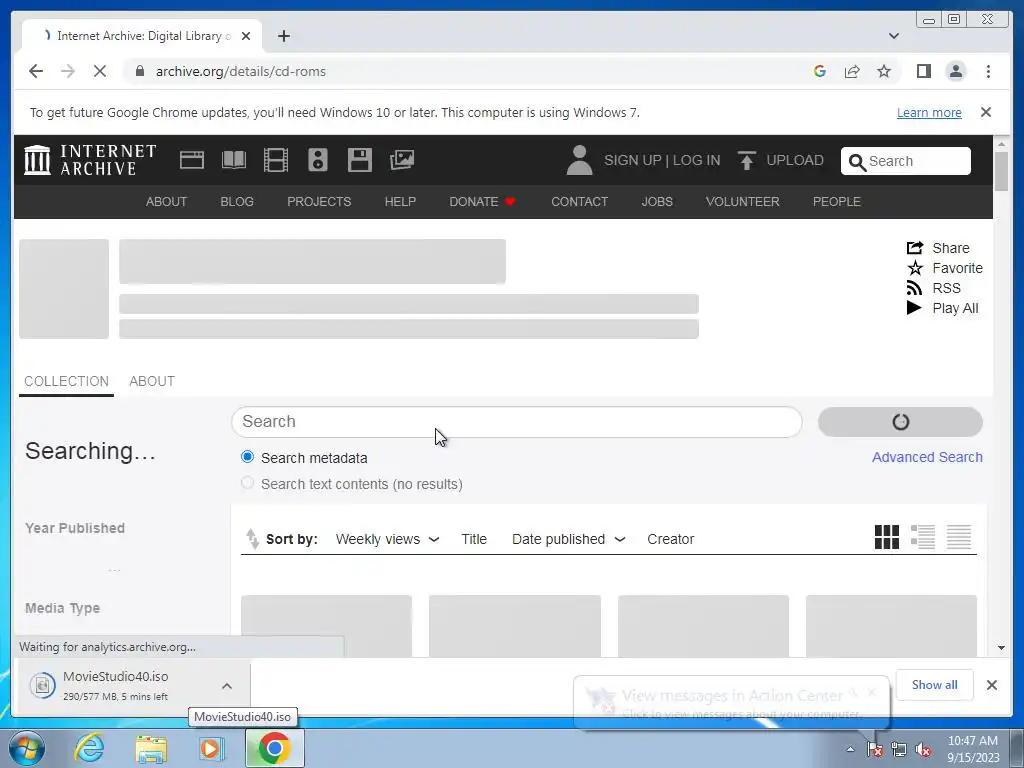Click the Internet Archive logo

(90, 160)
